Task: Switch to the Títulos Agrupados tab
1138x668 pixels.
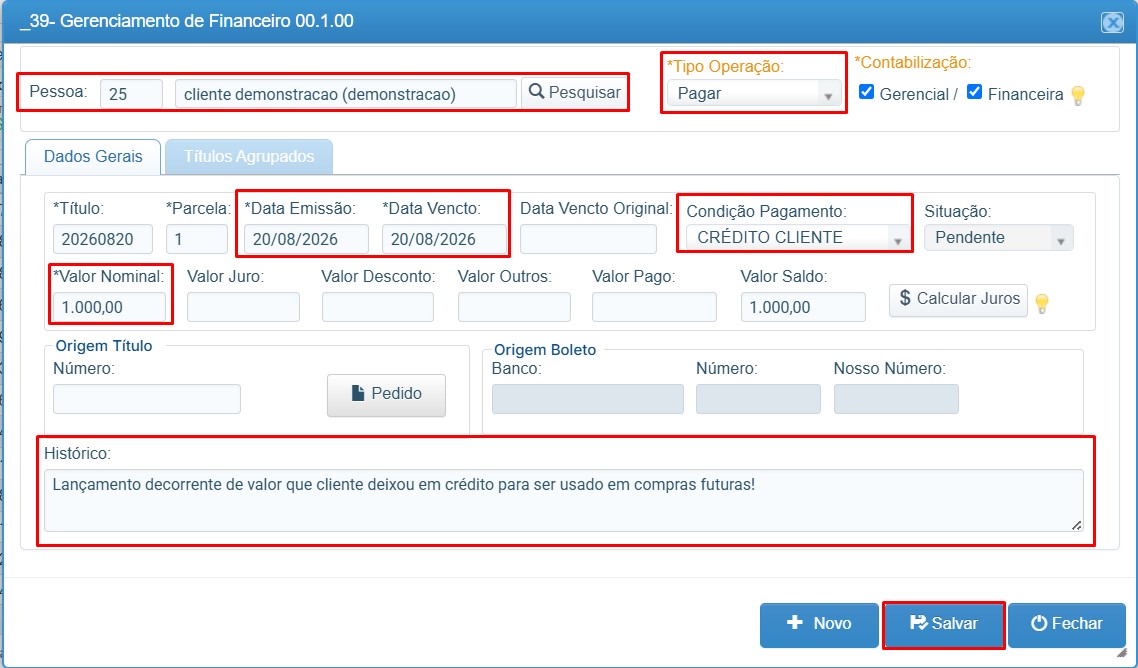Action: [249, 157]
